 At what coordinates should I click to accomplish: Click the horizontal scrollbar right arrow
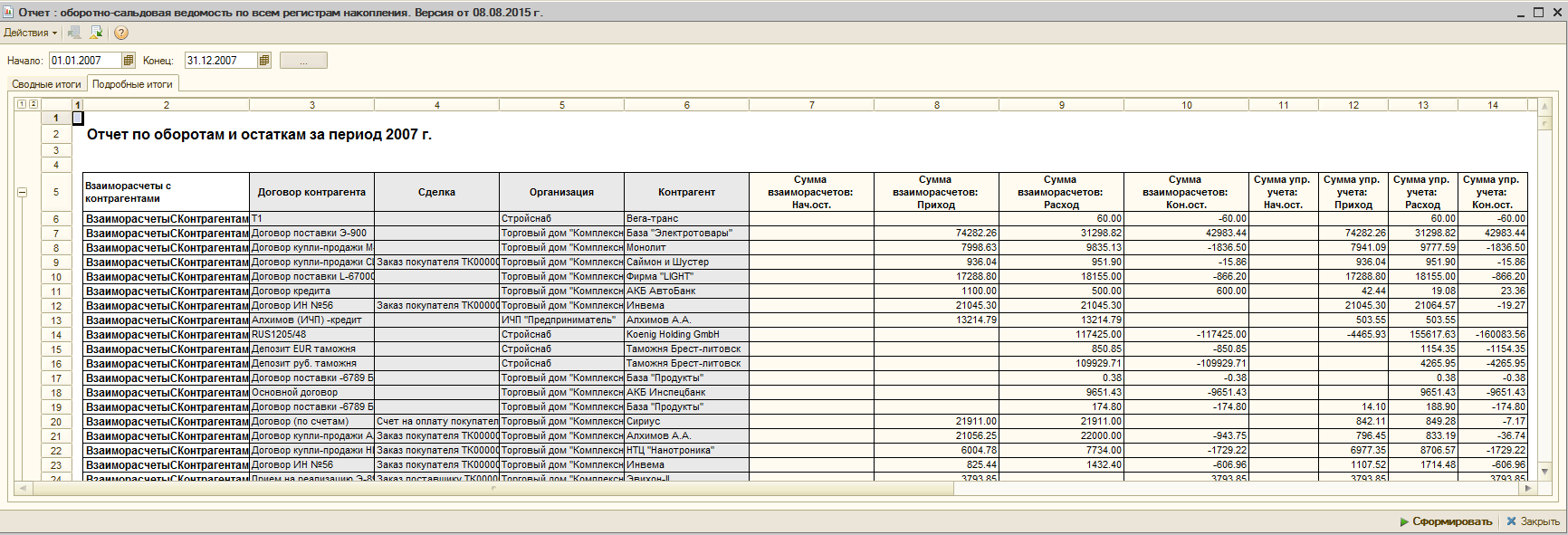point(1528,488)
